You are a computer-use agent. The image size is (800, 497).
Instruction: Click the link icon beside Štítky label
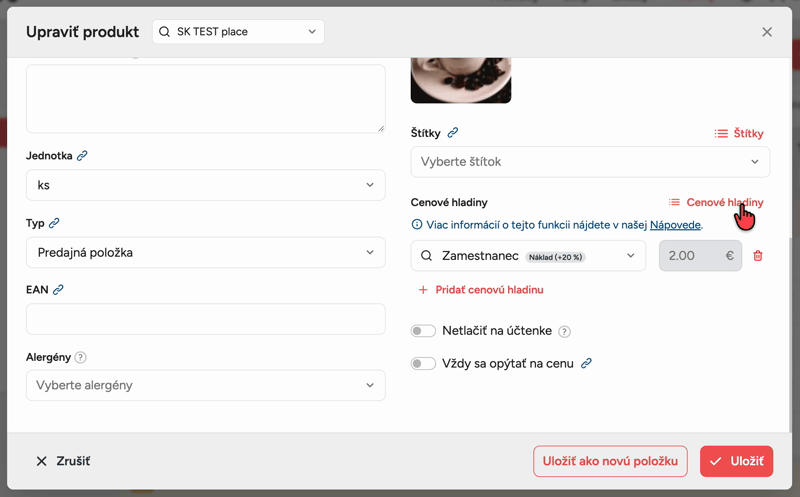point(453,133)
